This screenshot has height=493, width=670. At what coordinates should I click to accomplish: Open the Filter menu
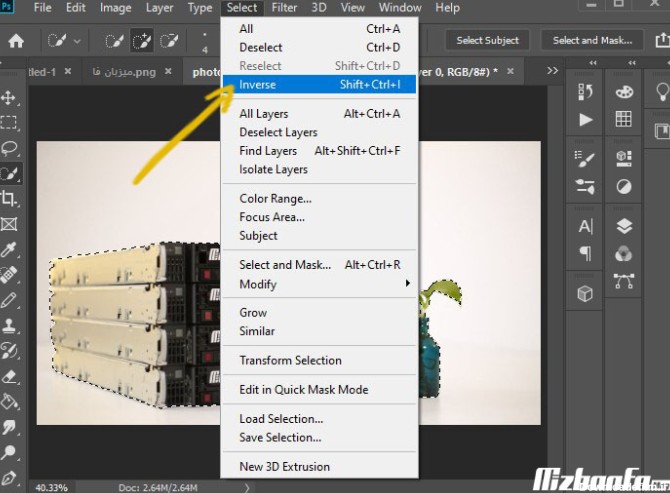(x=284, y=8)
